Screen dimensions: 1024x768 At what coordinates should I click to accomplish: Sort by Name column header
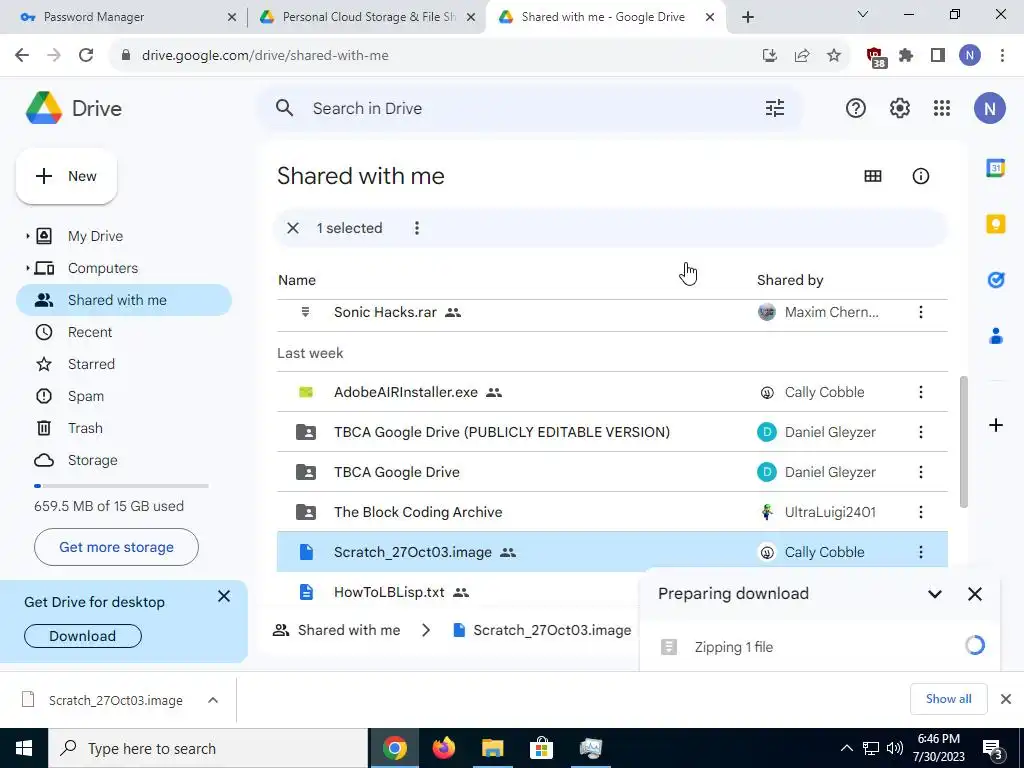[297, 280]
